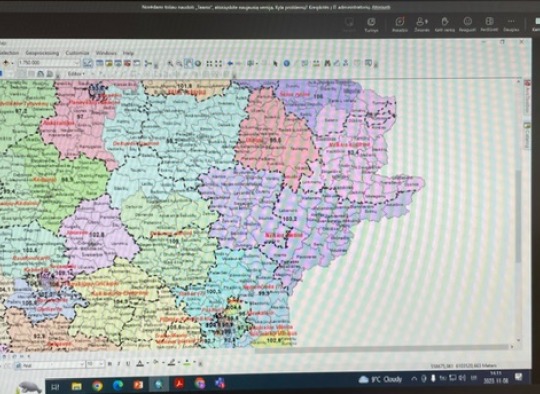Open Microsoft Edge from taskbar
Viewport: 540px width, 394px height.
118,385
